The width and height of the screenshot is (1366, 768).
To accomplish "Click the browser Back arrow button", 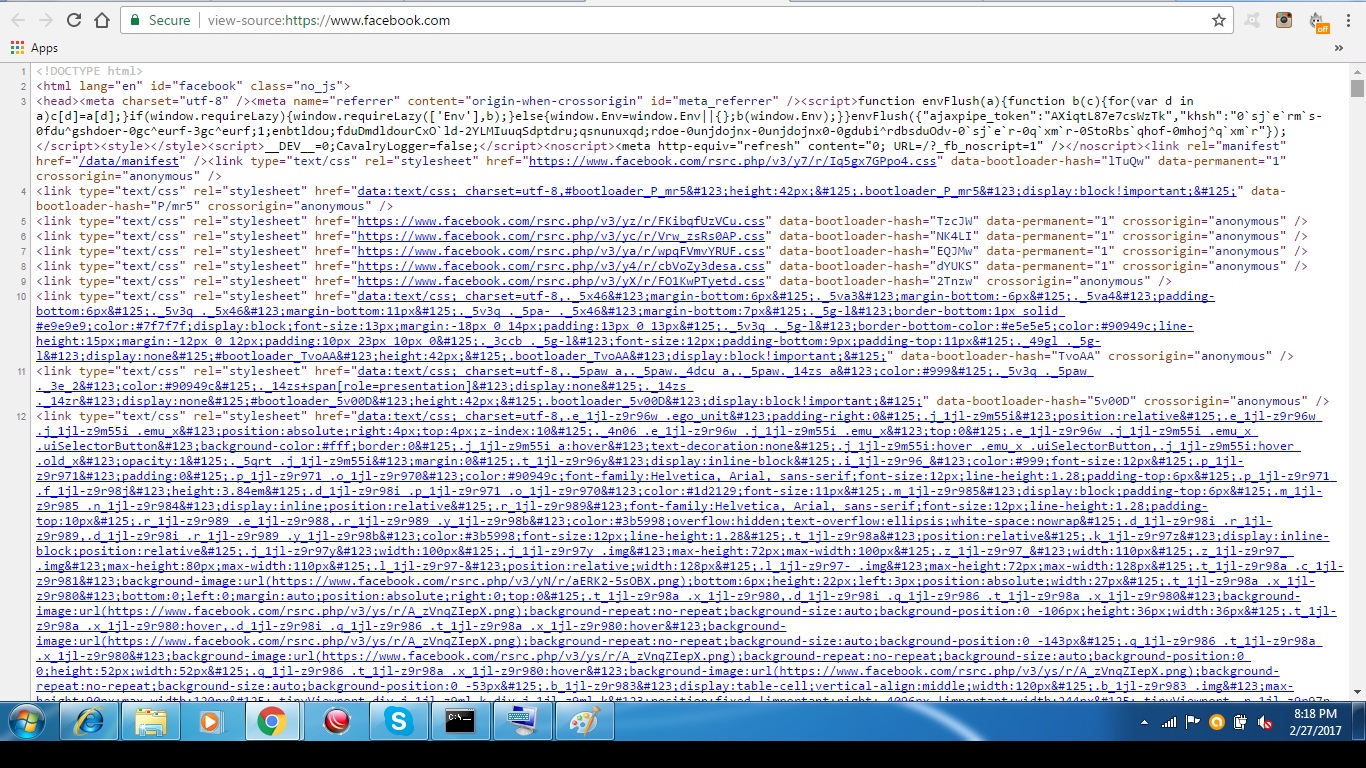I will (x=18, y=20).
